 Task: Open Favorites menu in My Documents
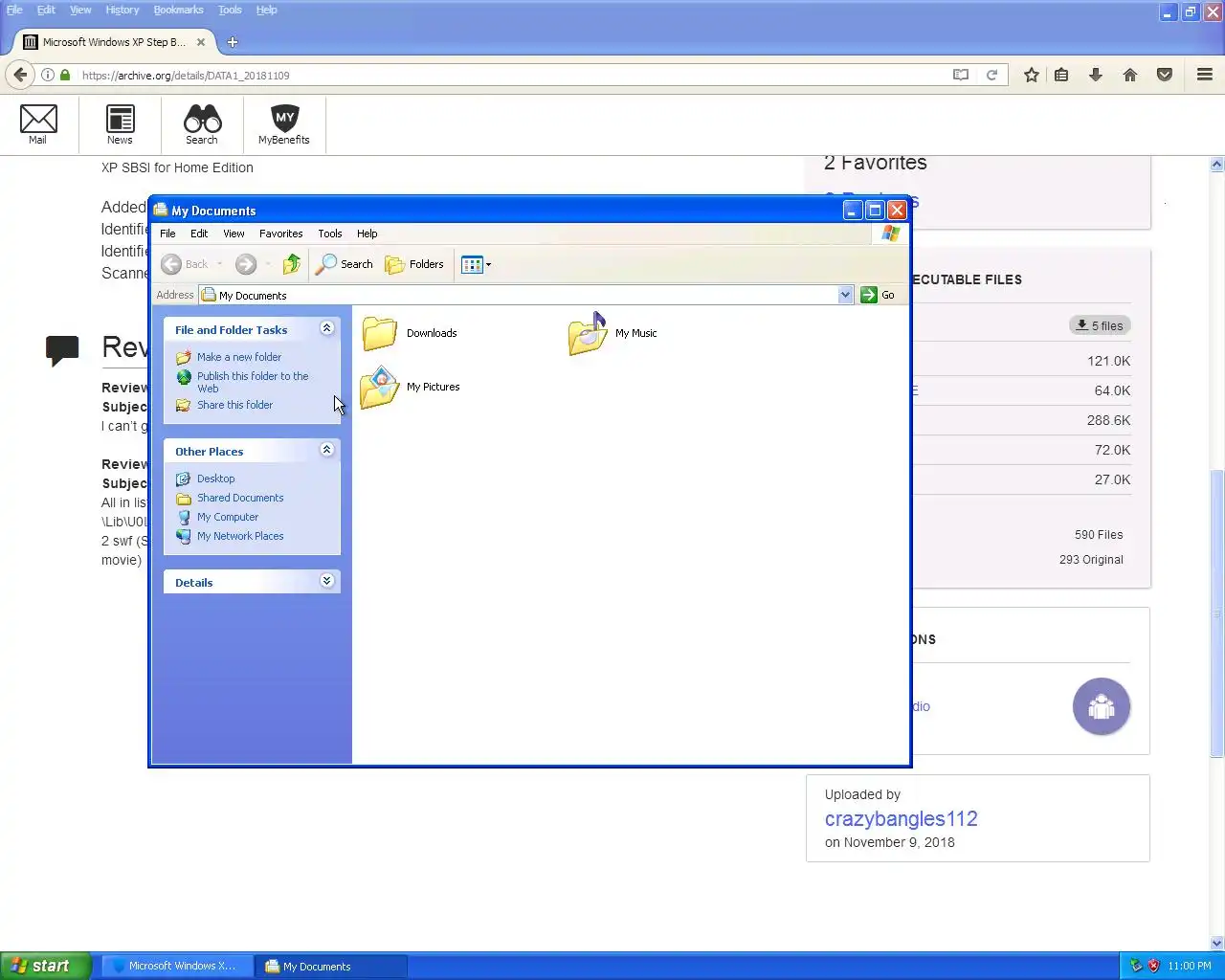[x=280, y=234]
